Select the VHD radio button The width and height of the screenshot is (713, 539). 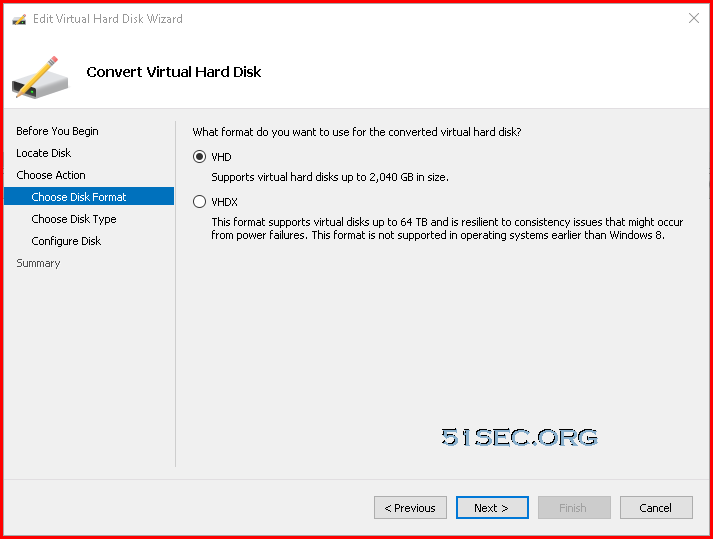[x=199, y=157]
